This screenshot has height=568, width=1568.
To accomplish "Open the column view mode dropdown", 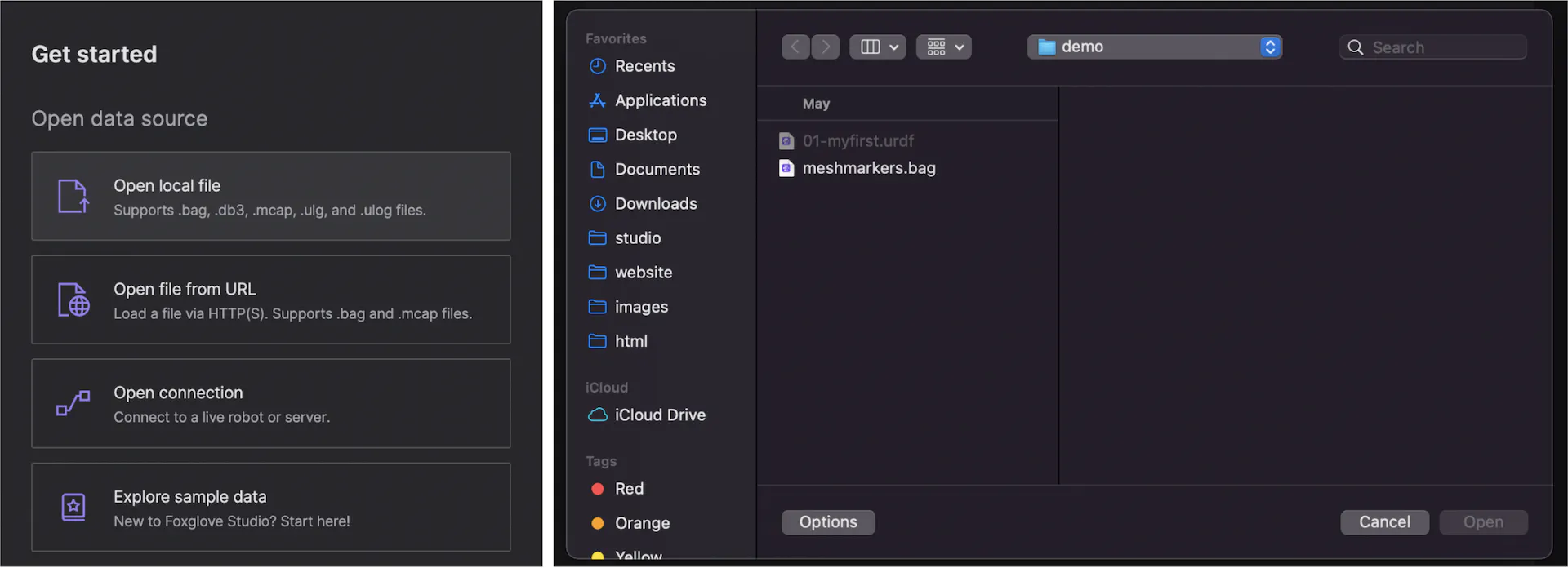I will pyautogui.click(x=878, y=47).
